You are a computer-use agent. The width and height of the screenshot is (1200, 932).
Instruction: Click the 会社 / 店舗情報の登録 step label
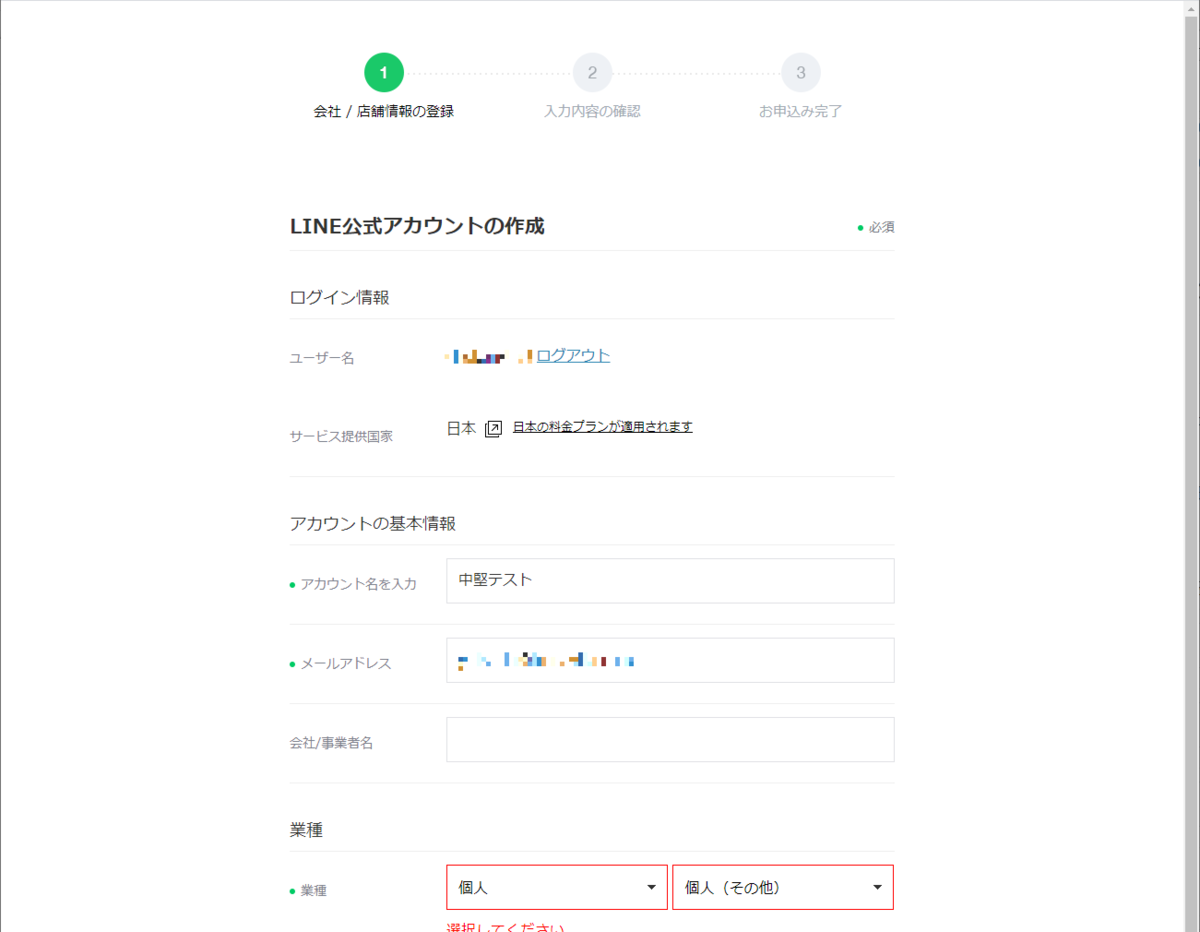pos(384,111)
